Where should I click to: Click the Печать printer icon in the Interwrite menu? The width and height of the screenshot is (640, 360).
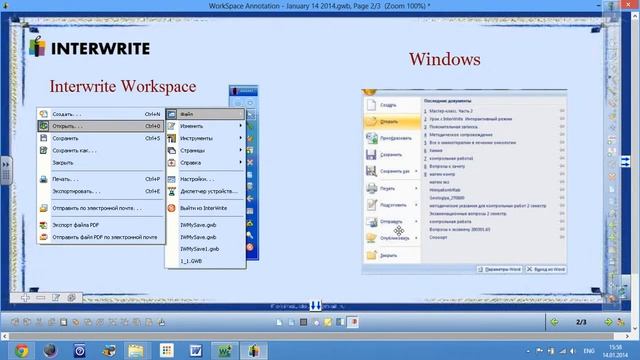click(x=44, y=179)
